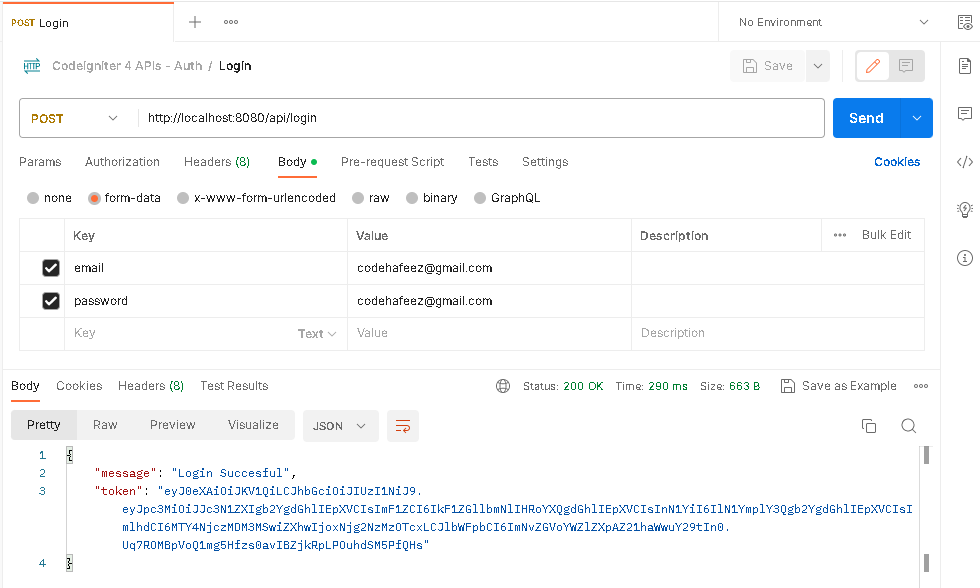
Task: Click the email value field
Action: (489, 268)
